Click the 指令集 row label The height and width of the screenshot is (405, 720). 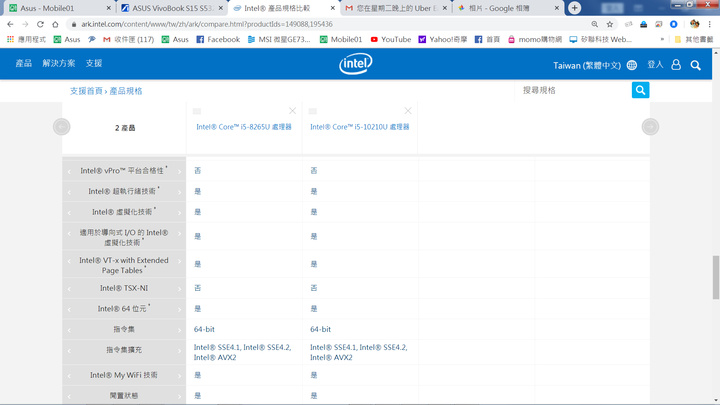click(x=124, y=329)
